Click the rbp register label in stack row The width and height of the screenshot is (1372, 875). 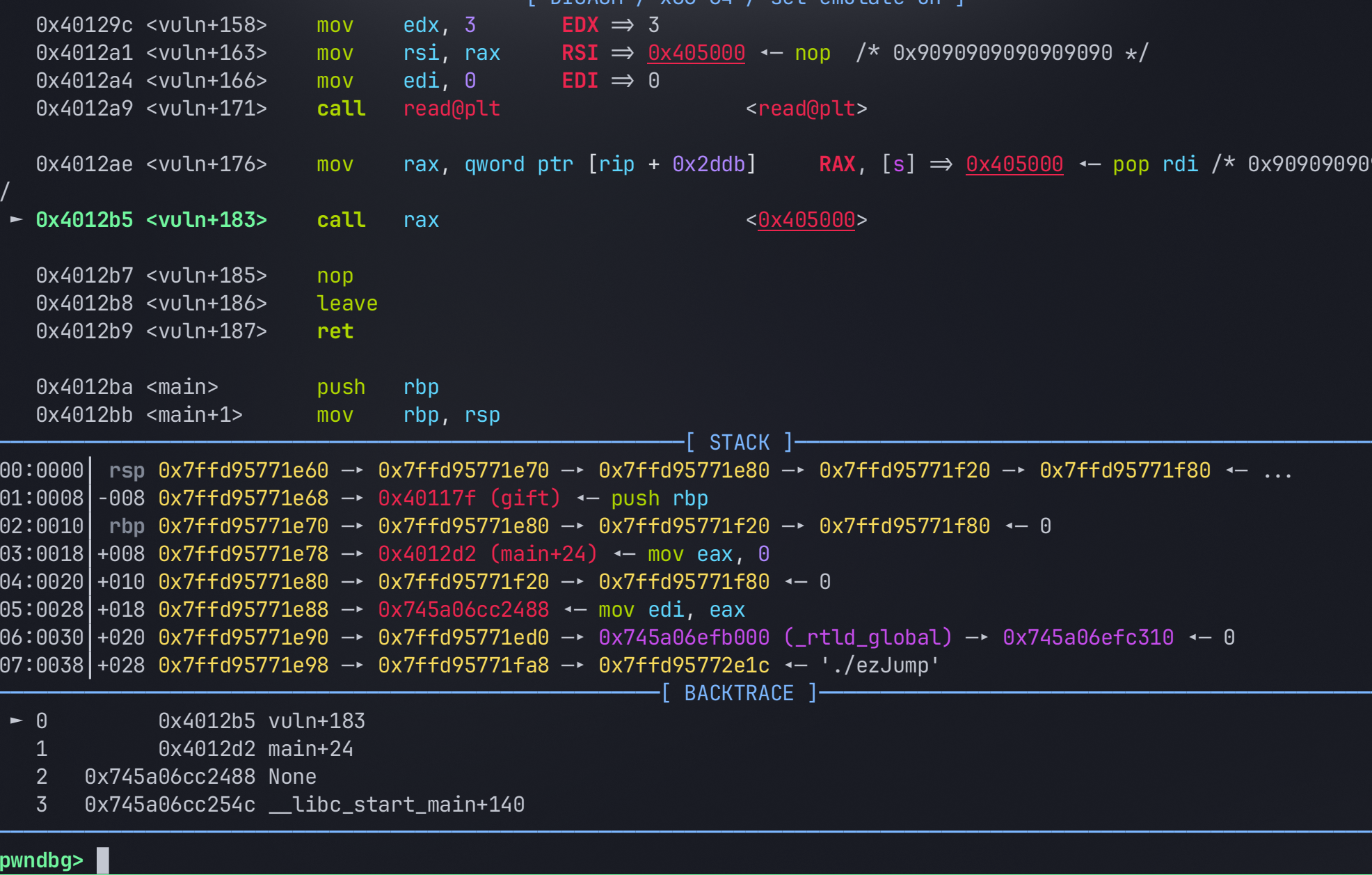click(127, 526)
